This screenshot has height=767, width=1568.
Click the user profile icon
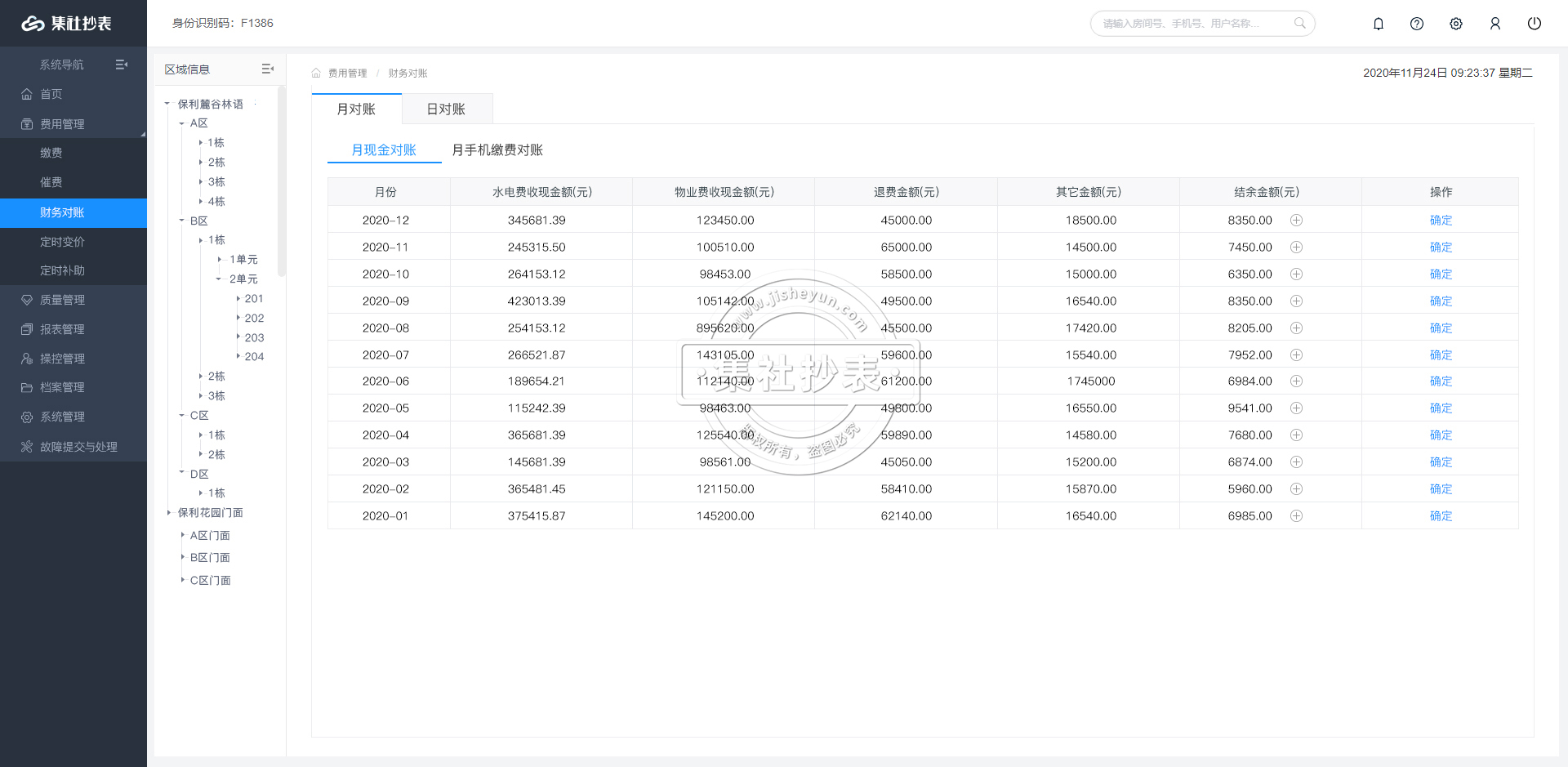click(x=1495, y=24)
